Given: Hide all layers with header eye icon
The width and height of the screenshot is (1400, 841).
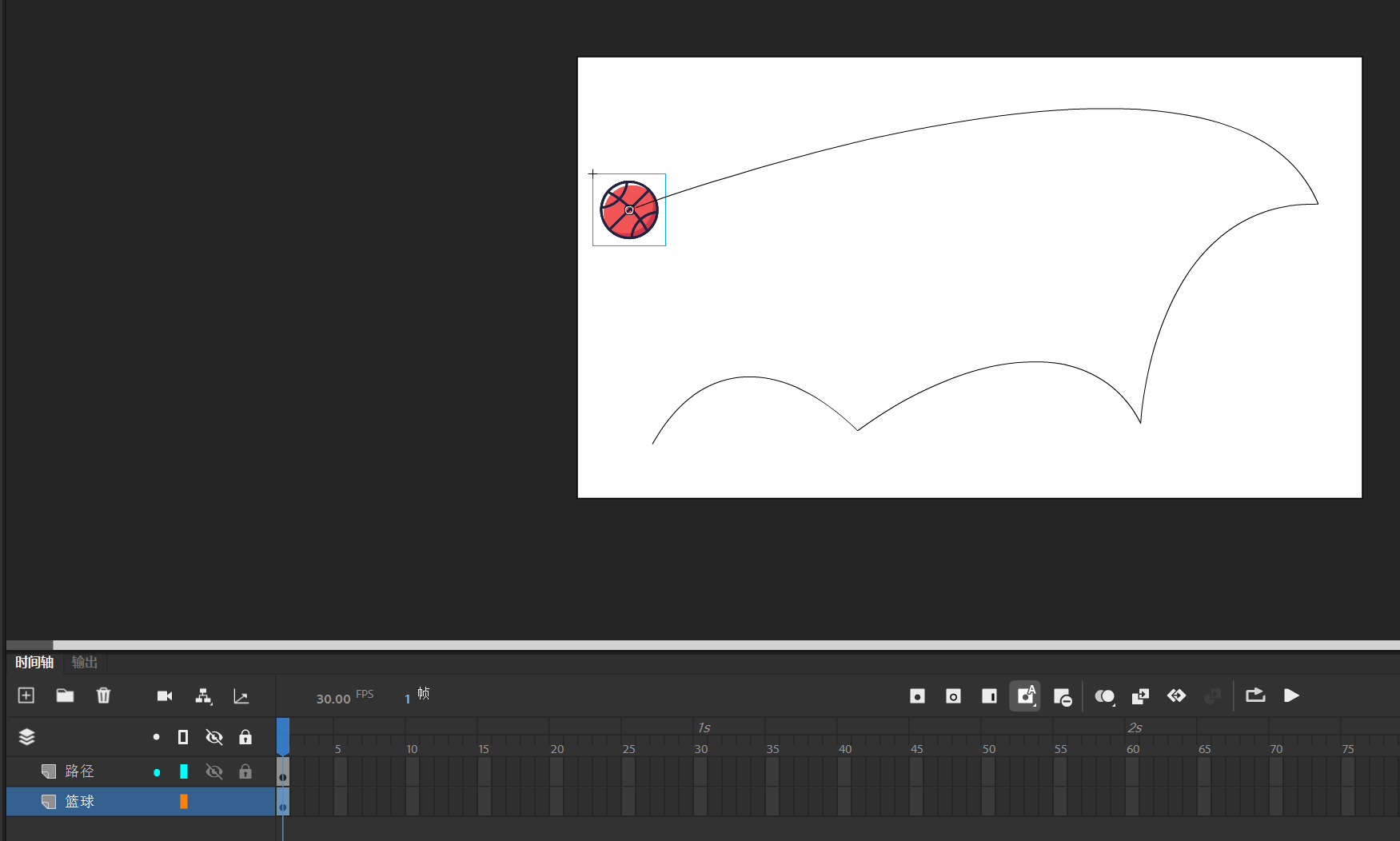Looking at the screenshot, I should click(214, 737).
